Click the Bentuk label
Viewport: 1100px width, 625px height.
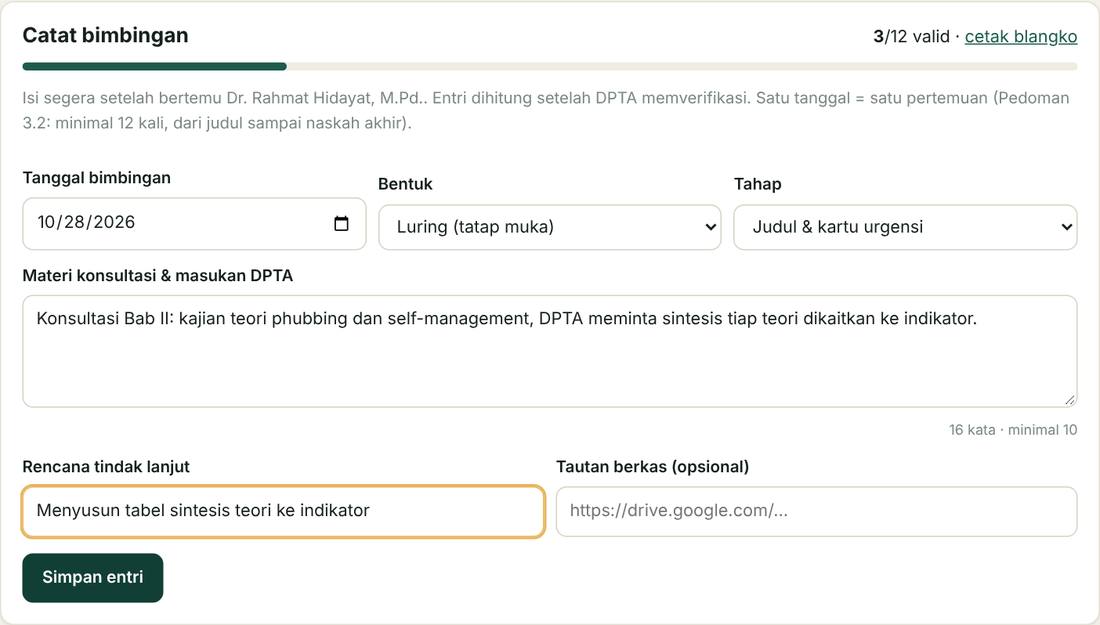(x=405, y=184)
